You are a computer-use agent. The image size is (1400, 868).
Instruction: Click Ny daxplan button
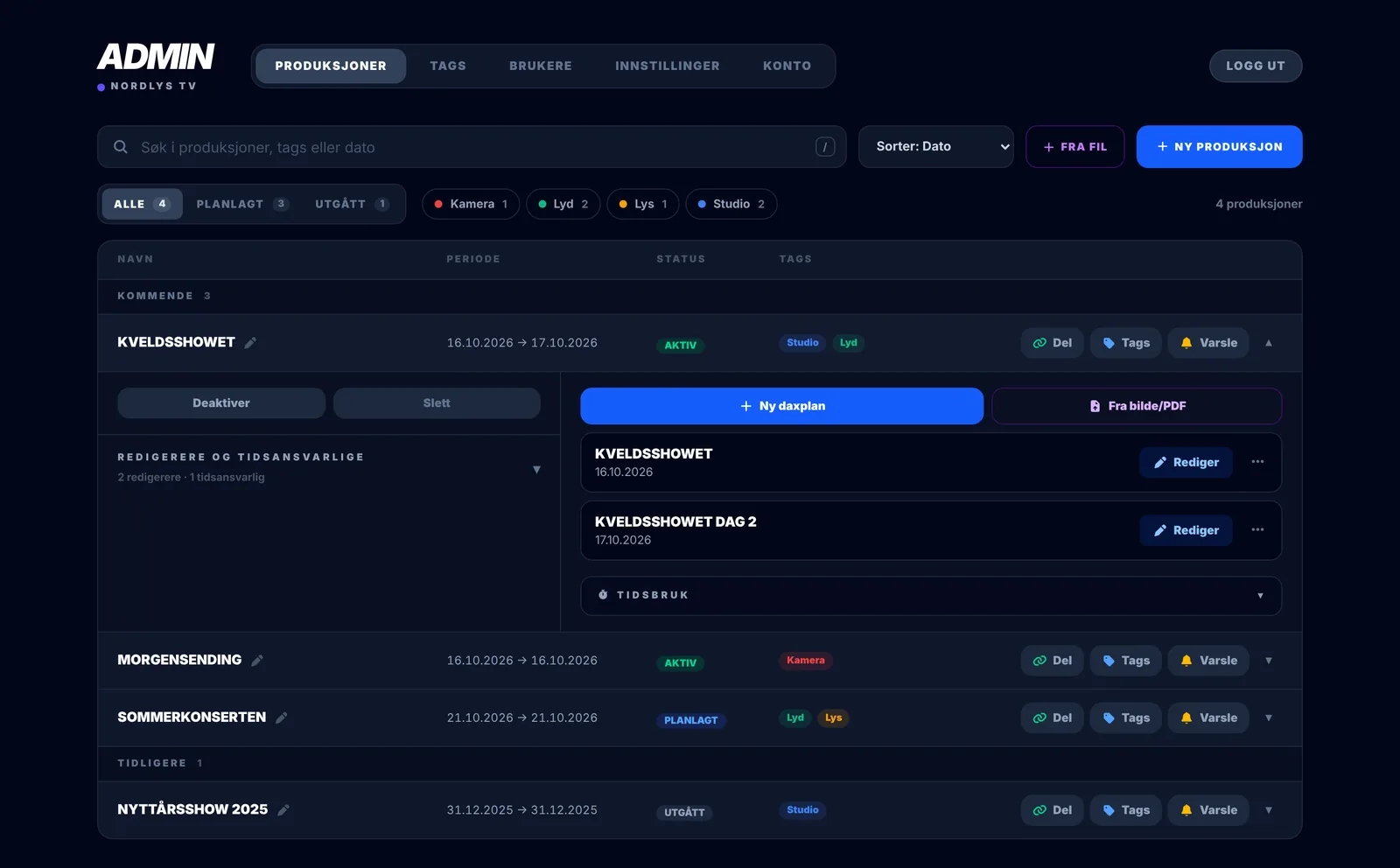(782, 406)
